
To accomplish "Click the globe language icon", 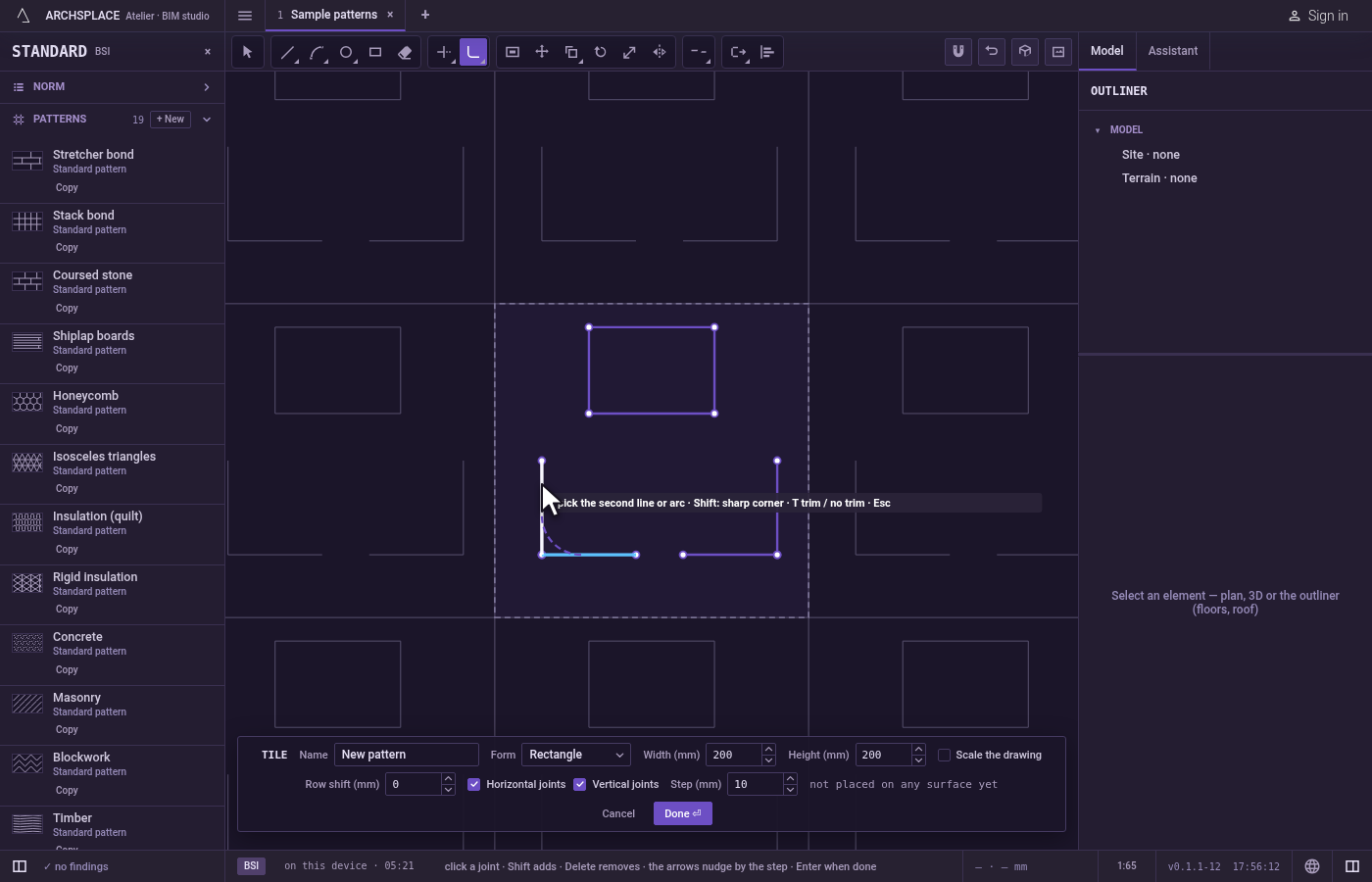I will (x=1312, y=866).
